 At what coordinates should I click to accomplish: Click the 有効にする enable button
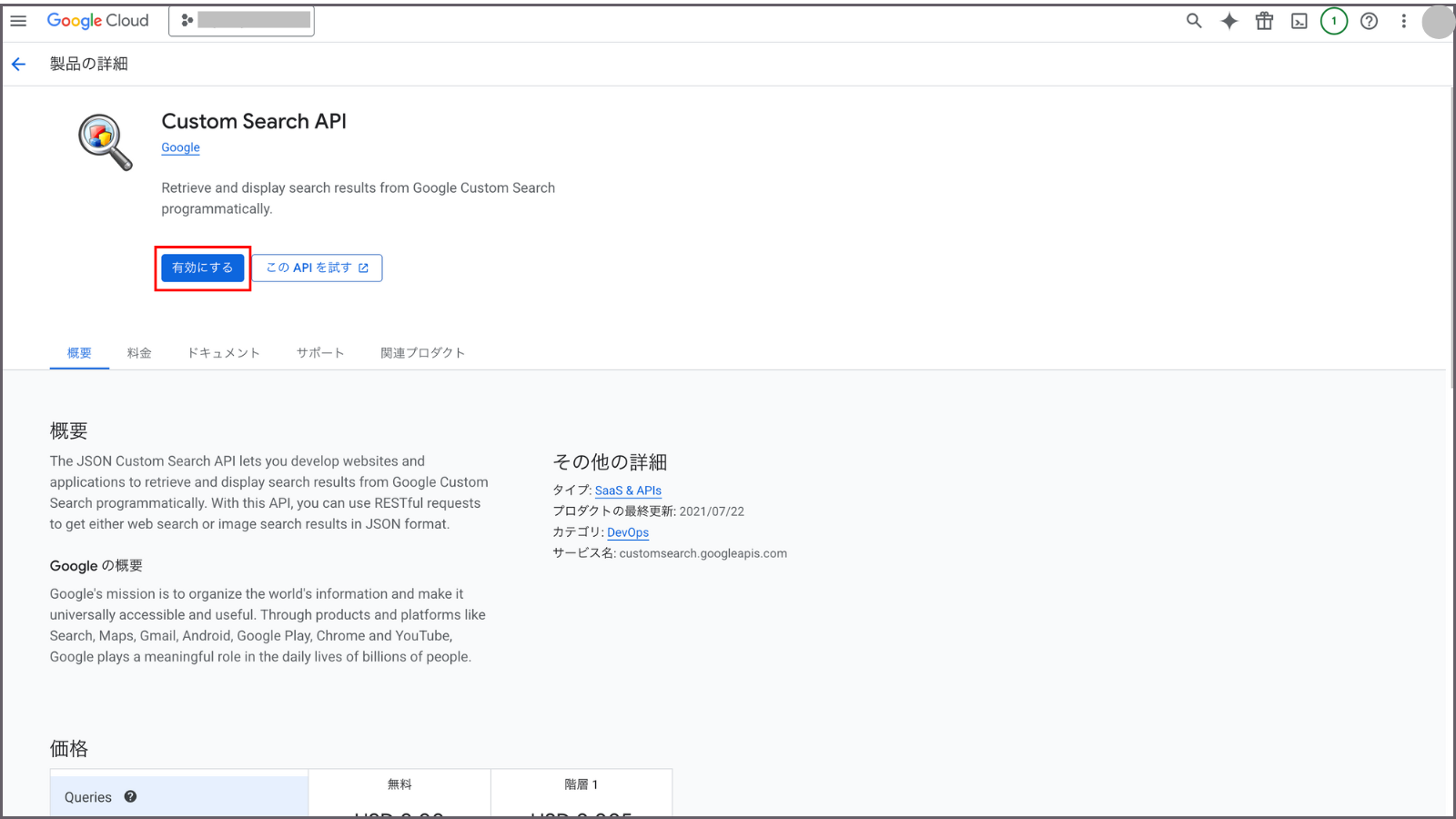(203, 268)
